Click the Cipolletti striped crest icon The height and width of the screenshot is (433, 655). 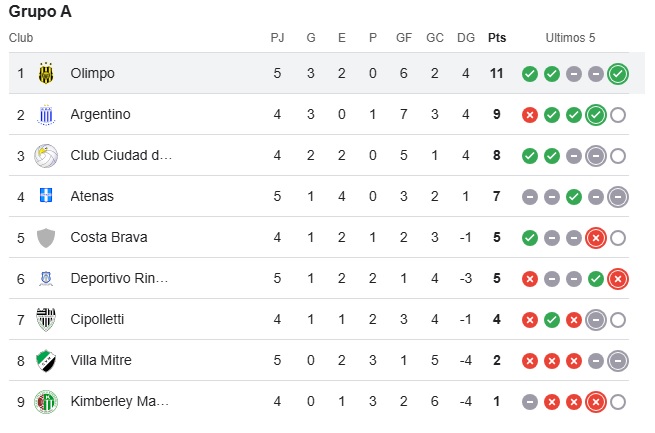click(46, 319)
